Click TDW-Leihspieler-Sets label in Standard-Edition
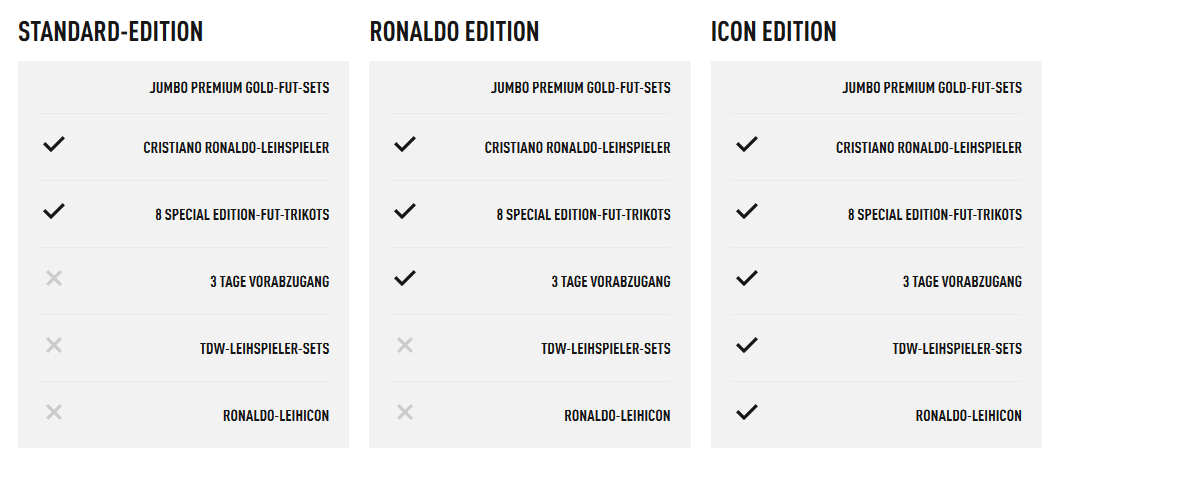1177x492 pixels. 265,349
